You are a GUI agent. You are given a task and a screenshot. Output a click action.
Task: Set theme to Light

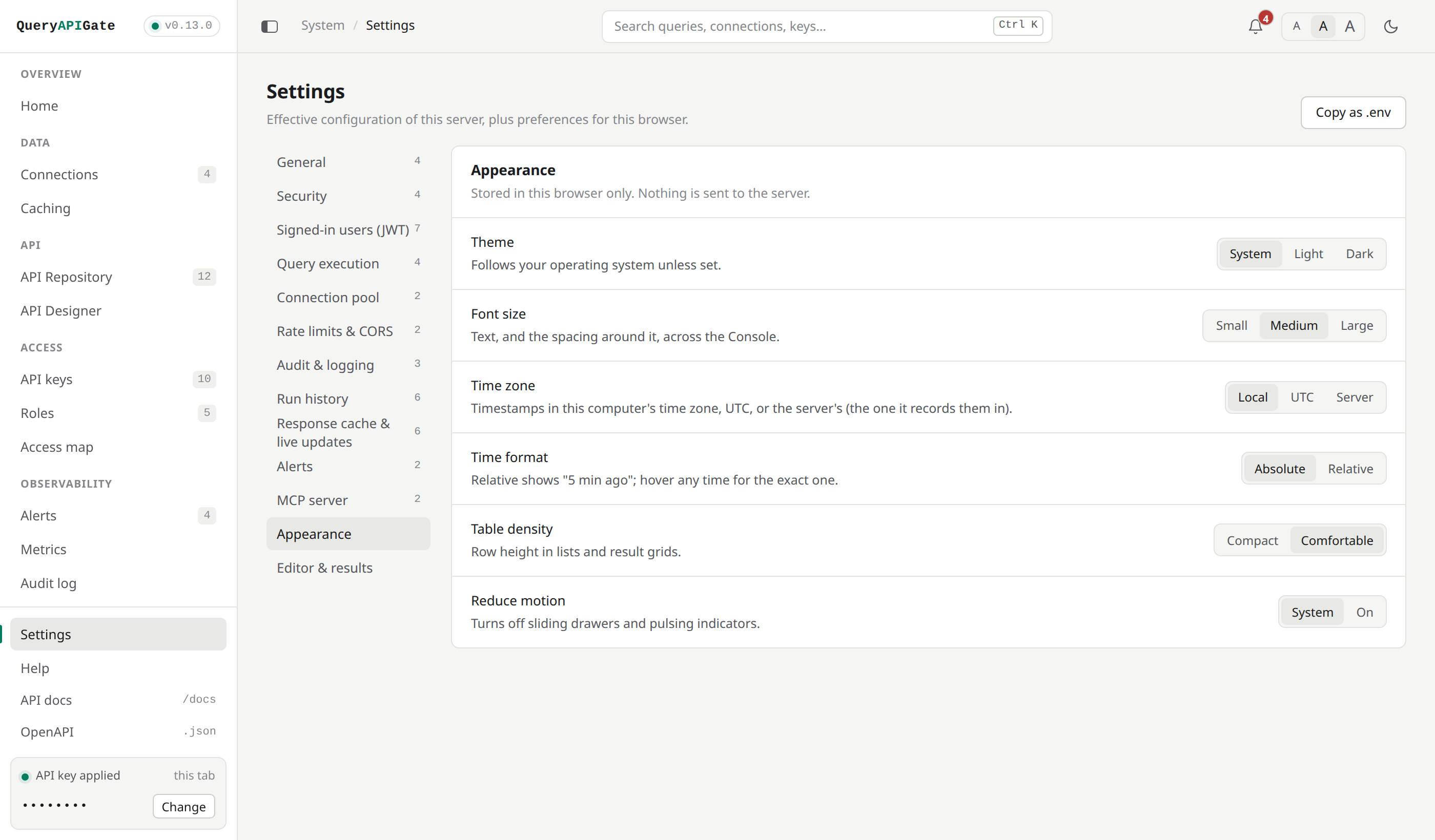click(x=1308, y=254)
